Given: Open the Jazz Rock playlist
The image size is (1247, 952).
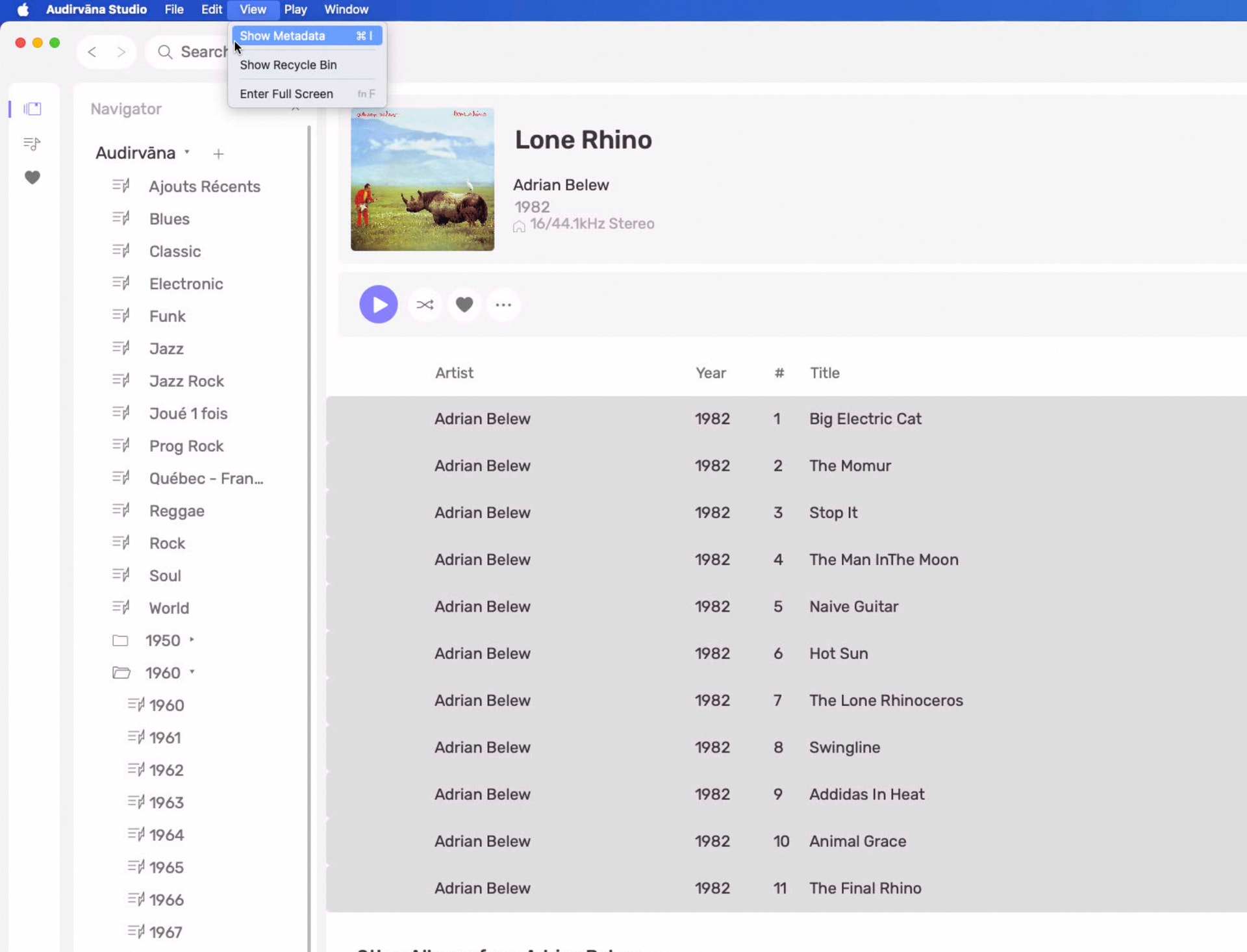Looking at the screenshot, I should point(186,381).
